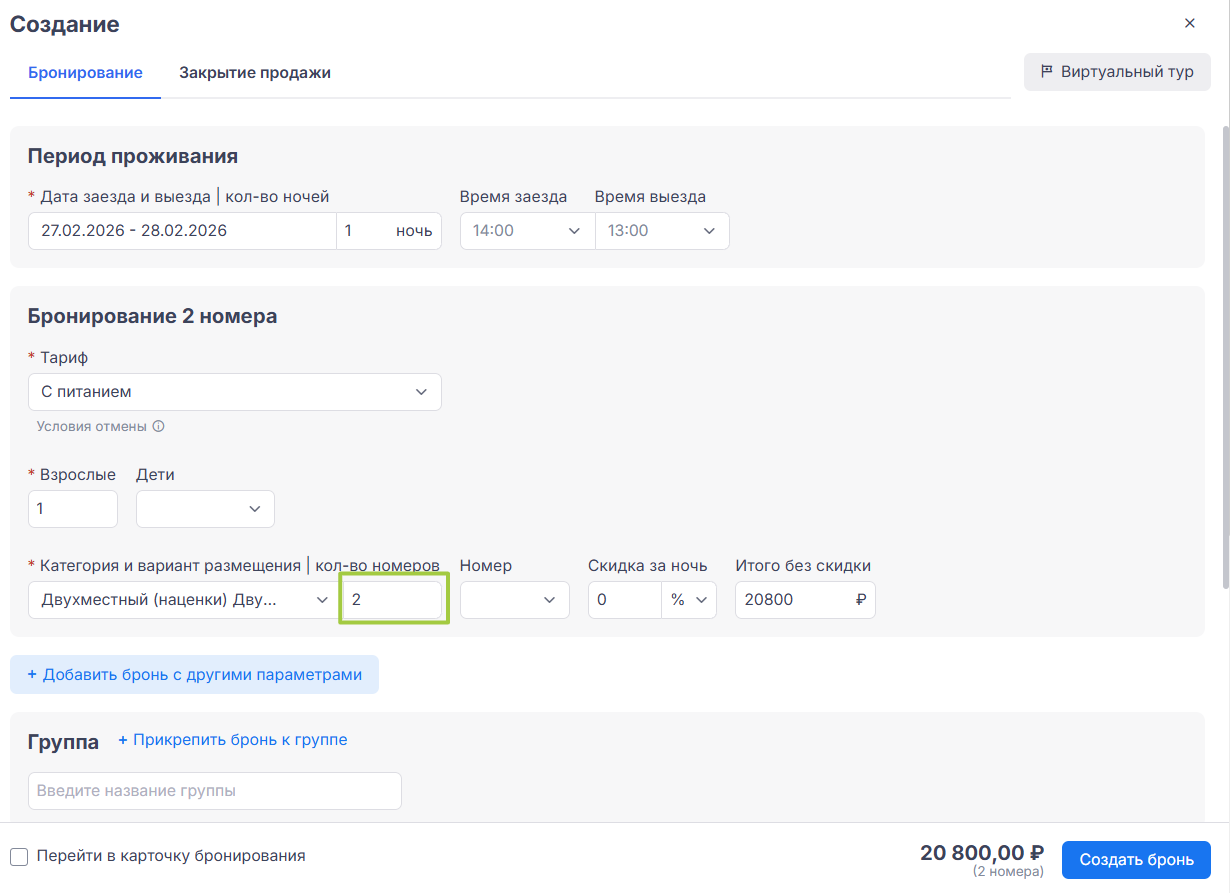The width and height of the screenshot is (1230, 893).
Task: Switch to the Закрытие продажи tab
Action: (x=255, y=73)
